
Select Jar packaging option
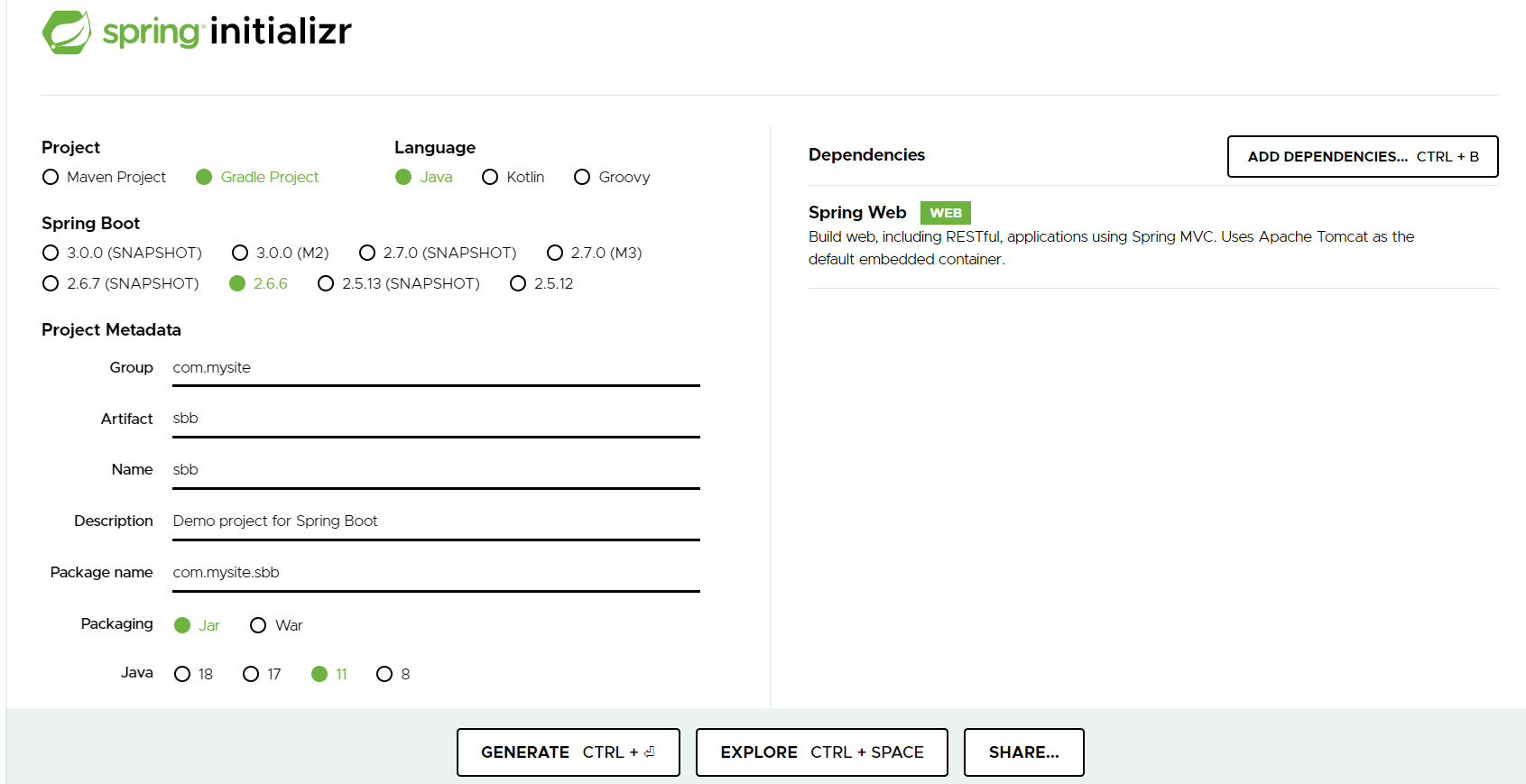tap(197, 625)
